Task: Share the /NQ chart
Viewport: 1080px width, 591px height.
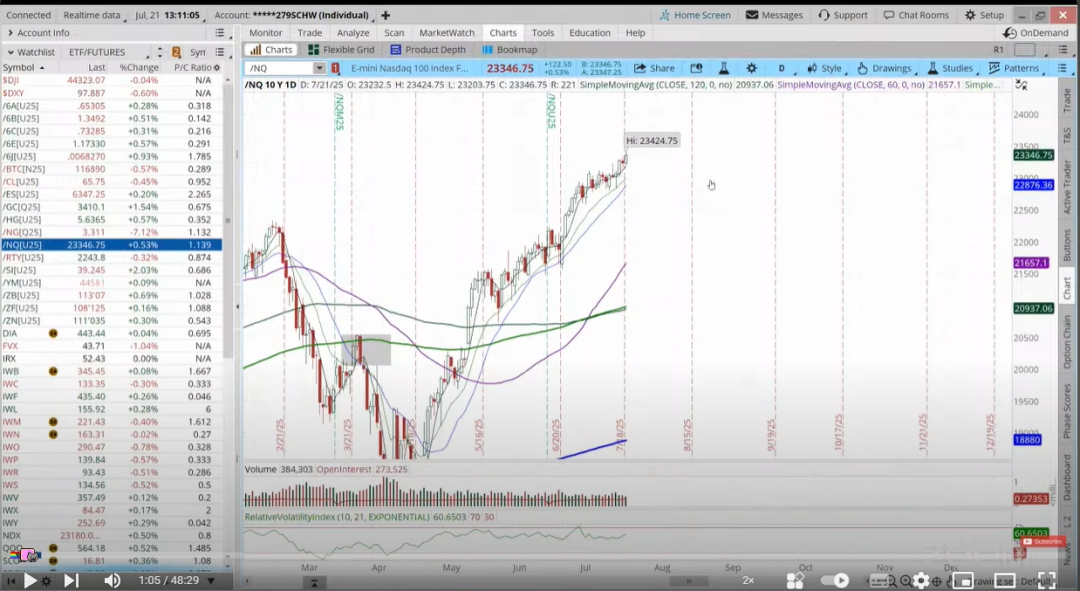Action: [654, 68]
